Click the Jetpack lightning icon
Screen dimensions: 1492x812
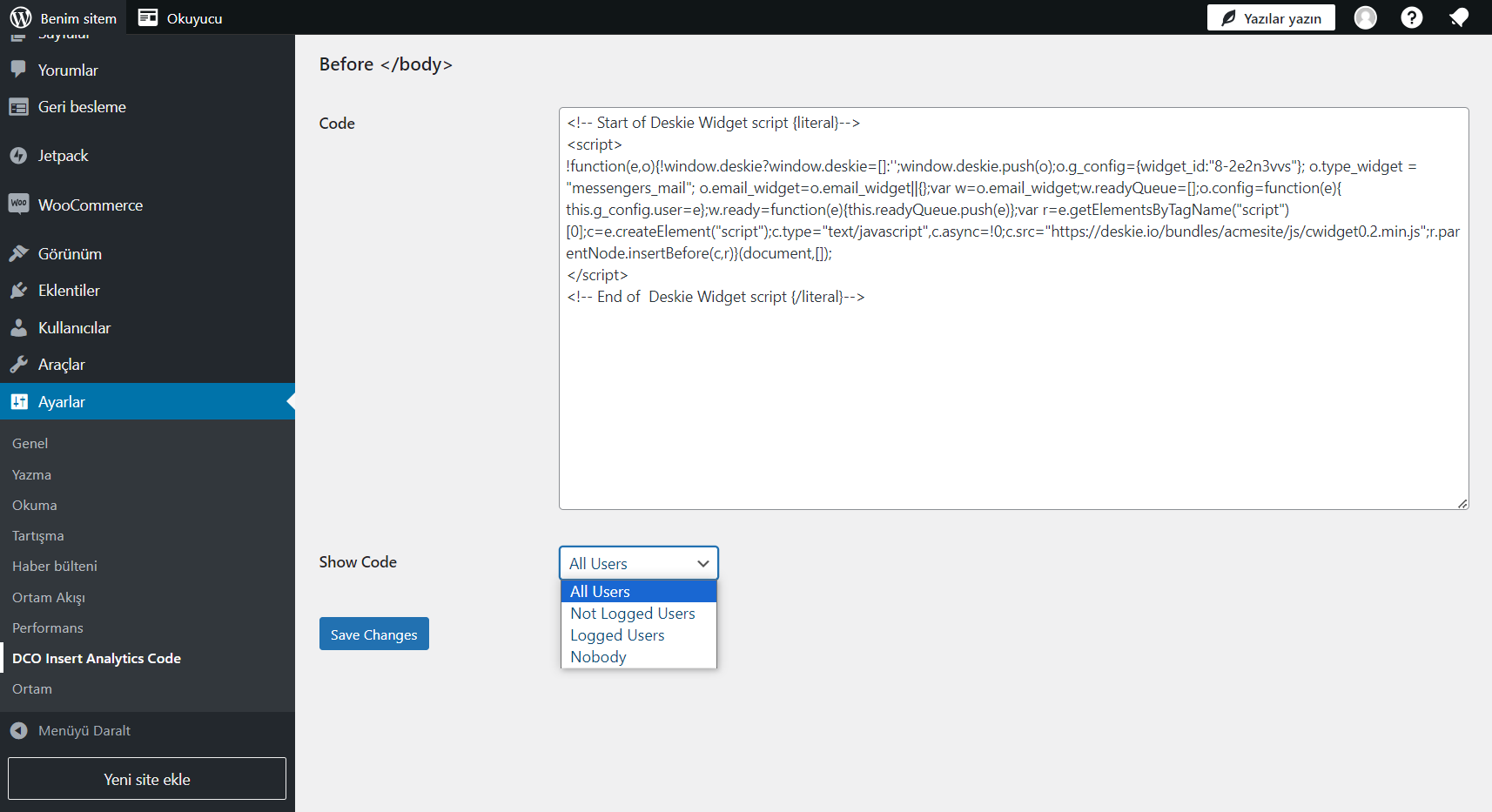point(18,156)
